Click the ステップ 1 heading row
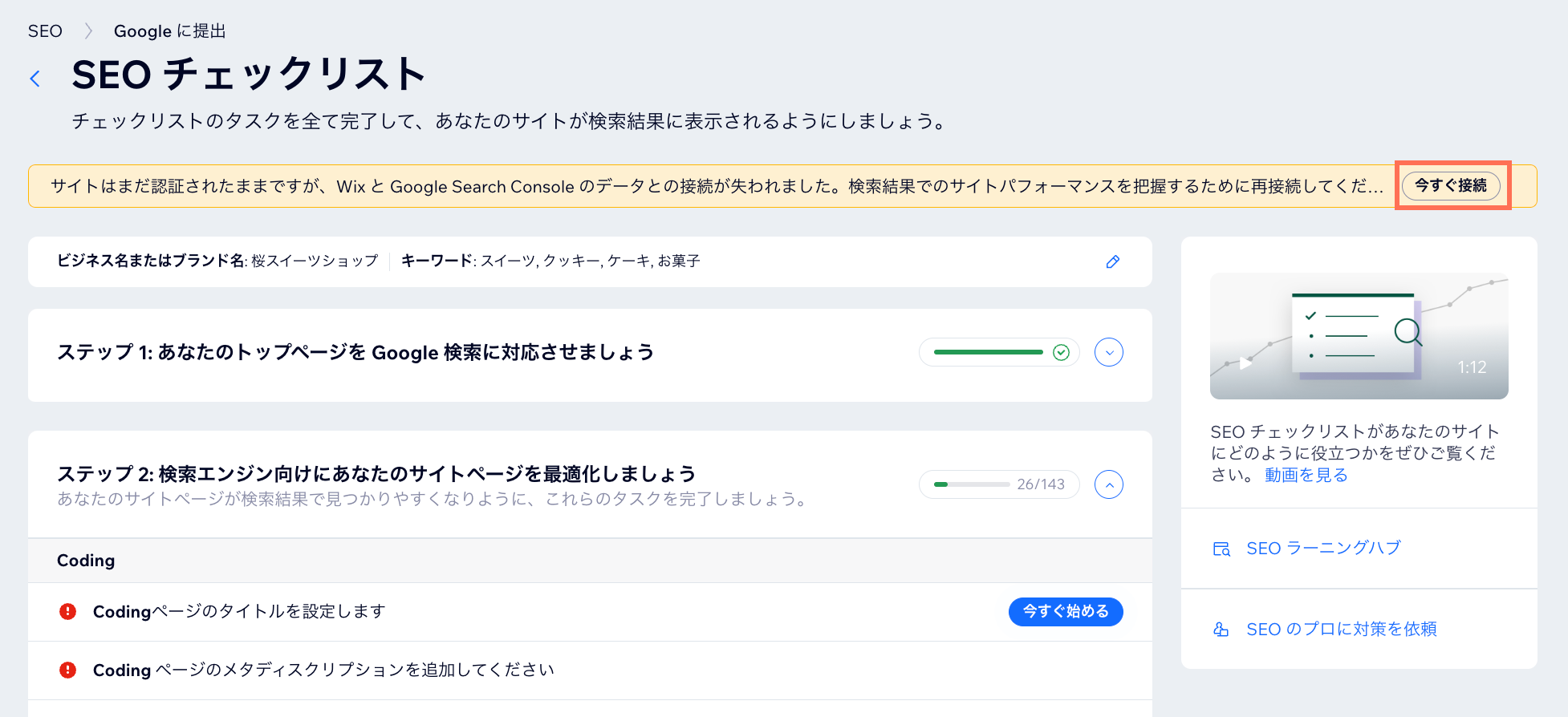This screenshot has width=1568, height=717. (355, 353)
